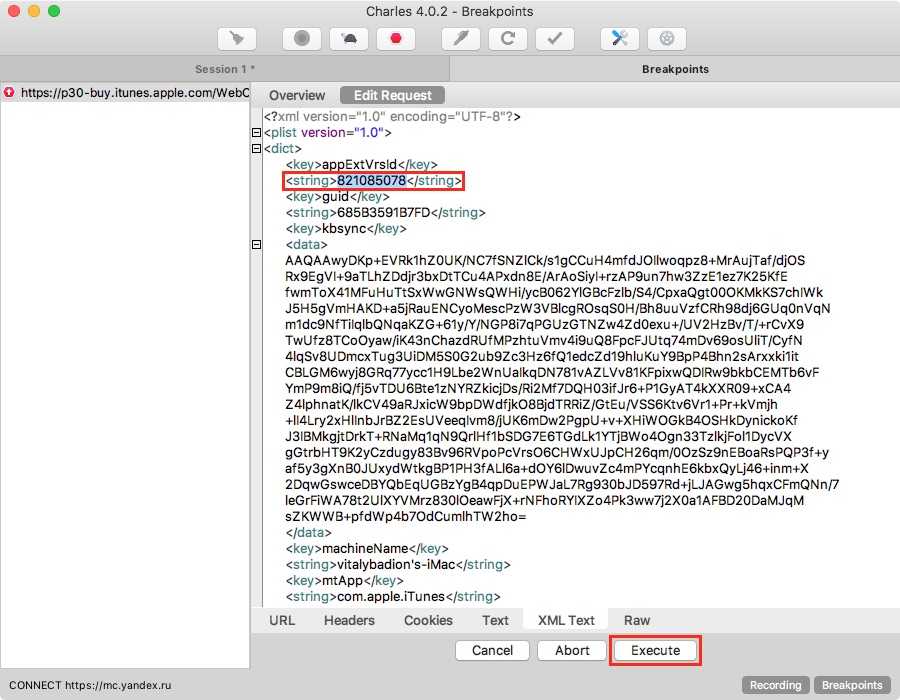This screenshot has height=700, width=900.
Task: Click the guid key line
Action: click(x=338, y=197)
